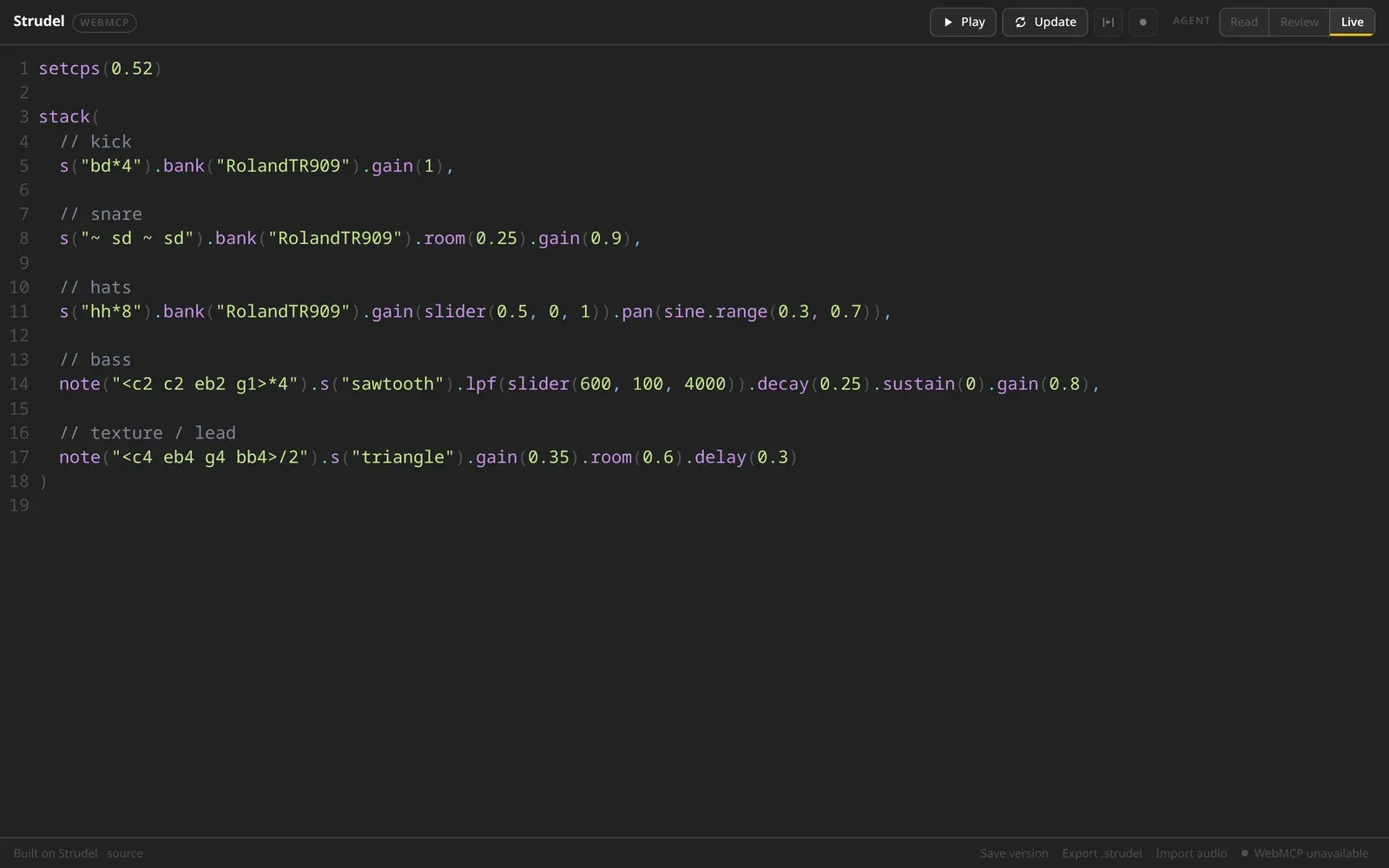Place cursor on setcps(0.52) line
This screenshot has width=1389, height=868.
tap(100, 69)
